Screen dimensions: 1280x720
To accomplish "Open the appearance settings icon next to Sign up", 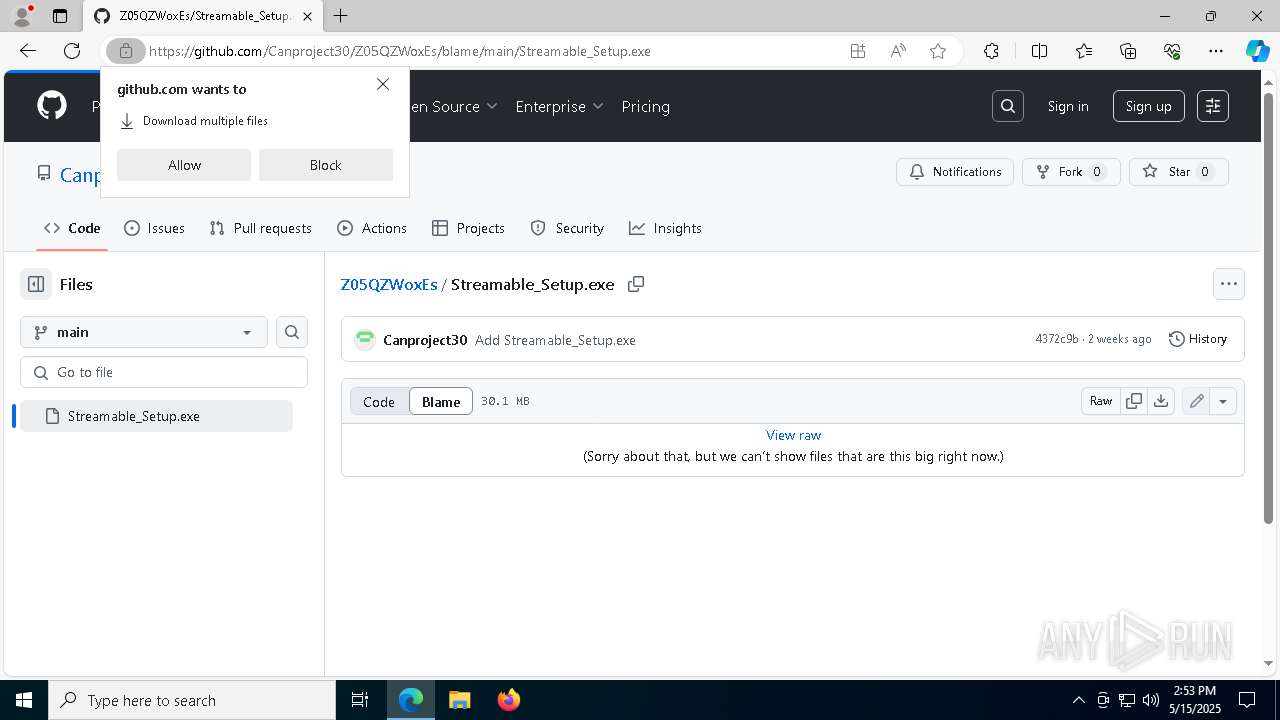I will [1213, 106].
